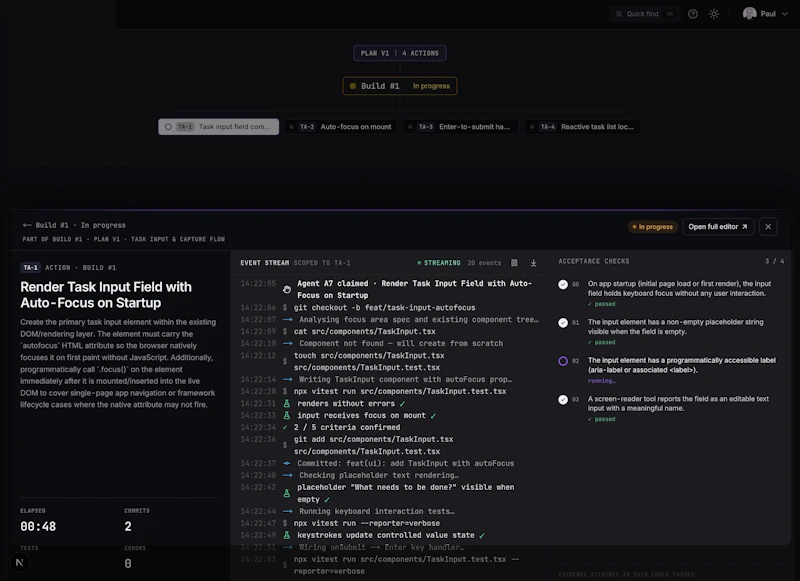Click flask icon beside input receives focus
800x581 pixels.
[x=287, y=415]
